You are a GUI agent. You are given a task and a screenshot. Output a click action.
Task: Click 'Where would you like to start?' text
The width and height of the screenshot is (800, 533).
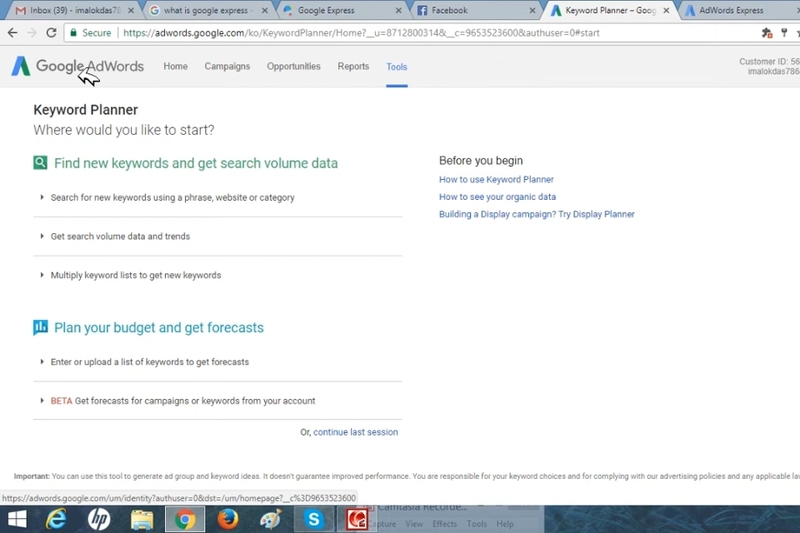click(124, 130)
